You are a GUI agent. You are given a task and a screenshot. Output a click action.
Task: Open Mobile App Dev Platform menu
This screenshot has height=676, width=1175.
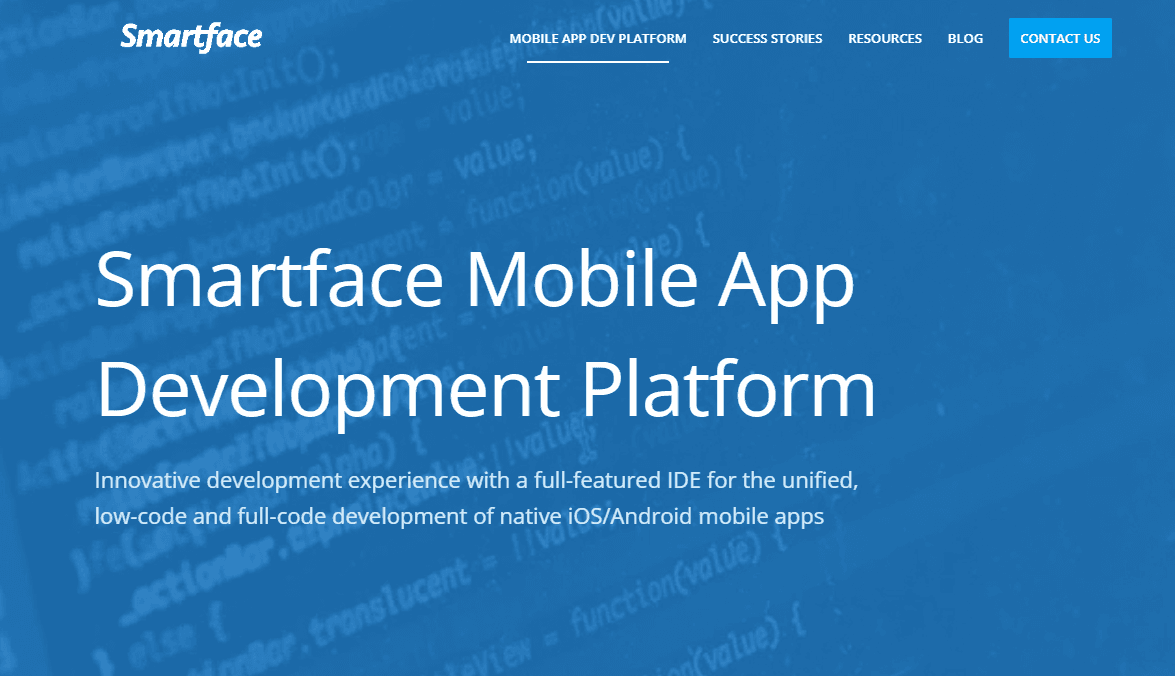(597, 38)
